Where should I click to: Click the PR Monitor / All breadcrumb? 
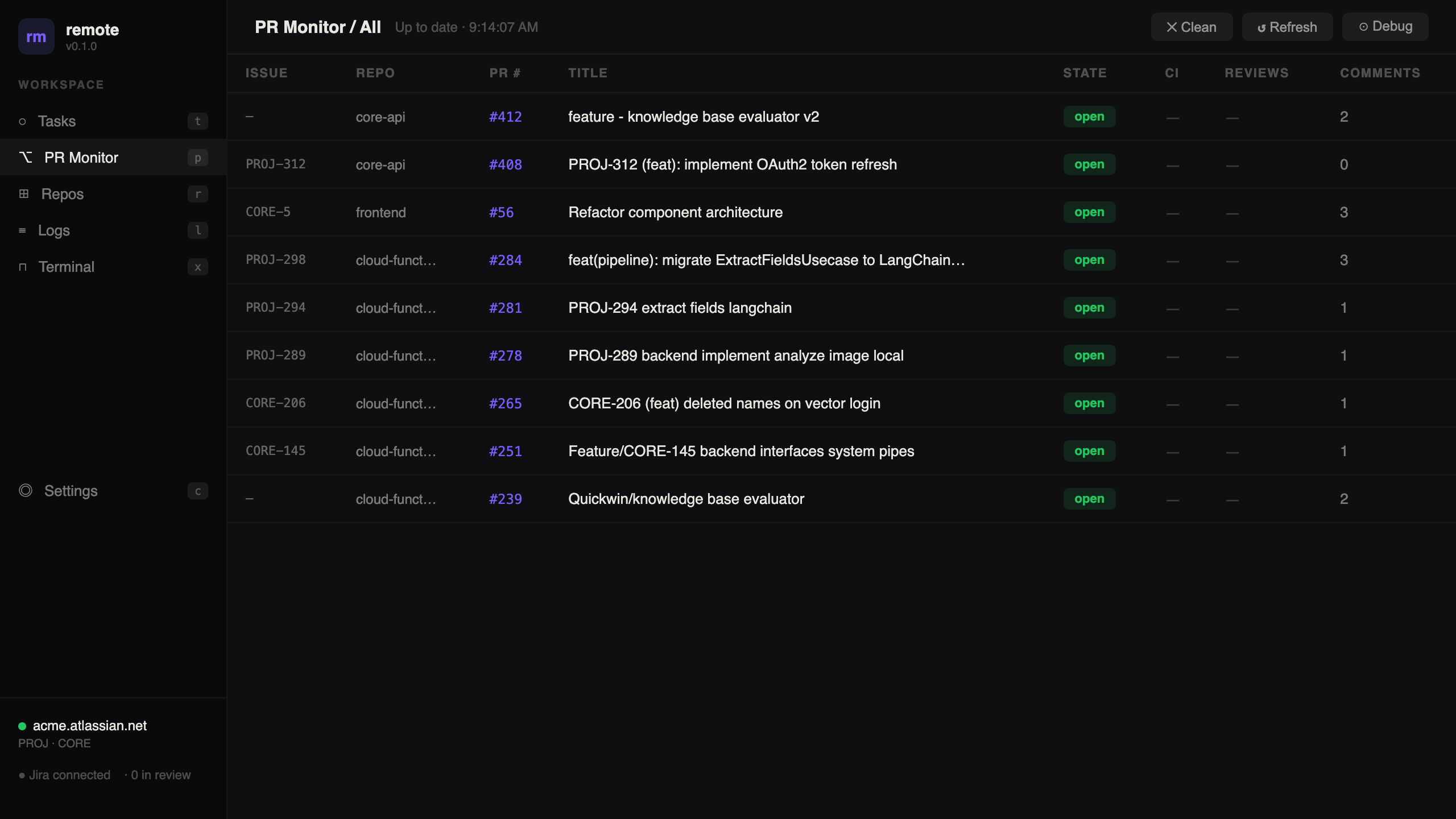[317, 26]
